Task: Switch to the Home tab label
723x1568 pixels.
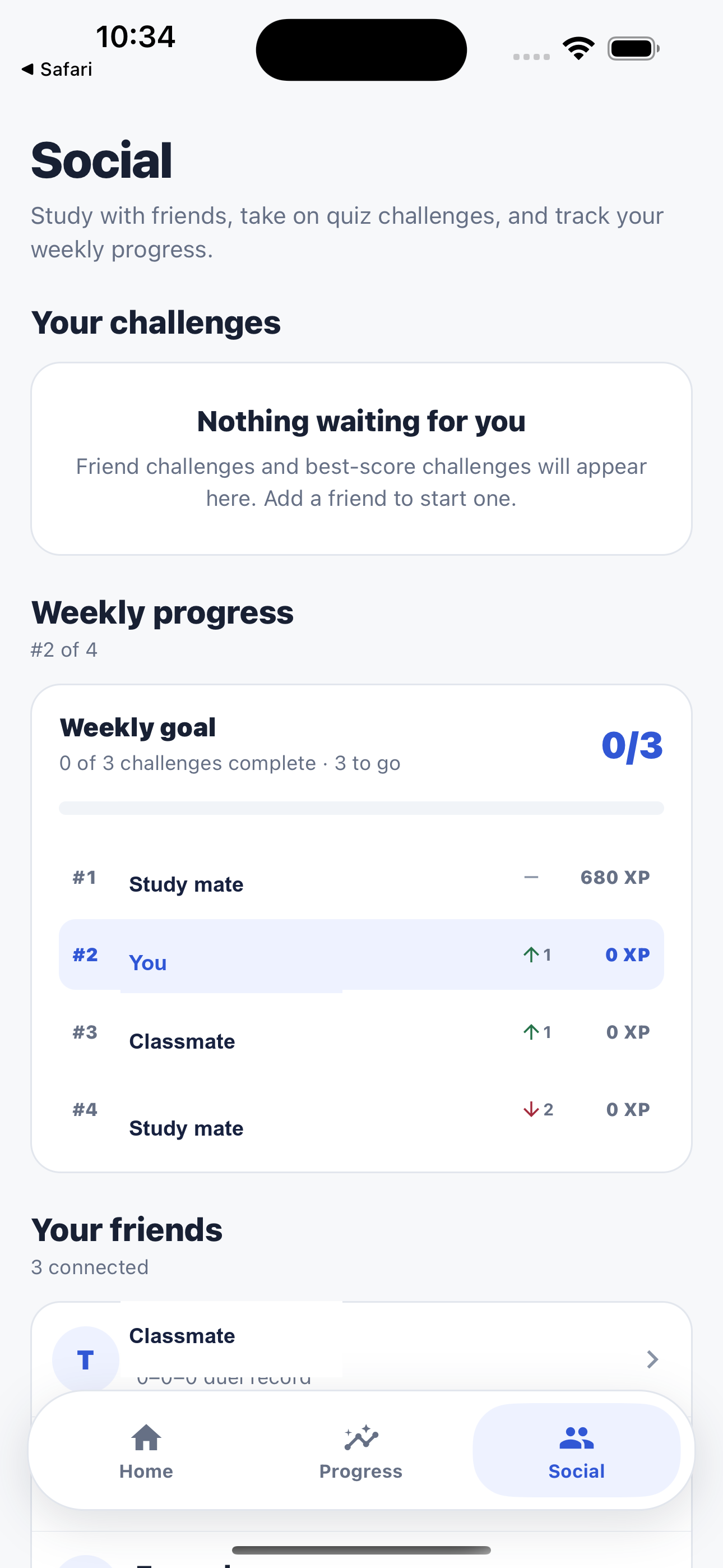Action: point(146,1471)
